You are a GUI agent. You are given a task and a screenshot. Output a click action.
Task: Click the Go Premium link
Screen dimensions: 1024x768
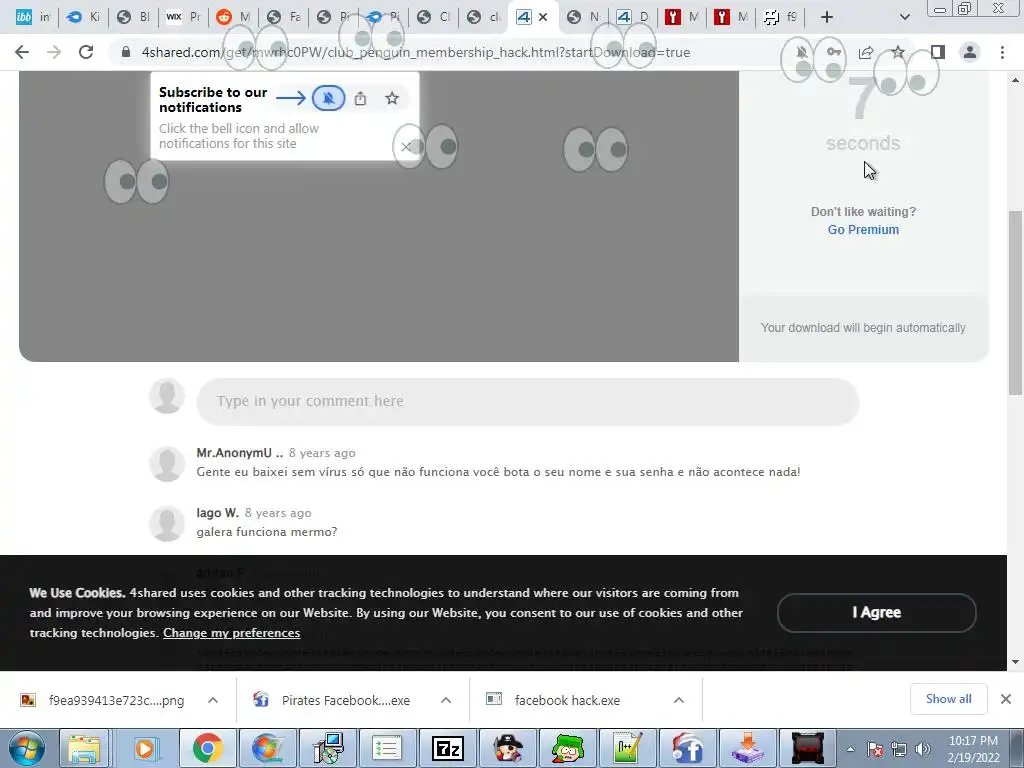point(863,230)
